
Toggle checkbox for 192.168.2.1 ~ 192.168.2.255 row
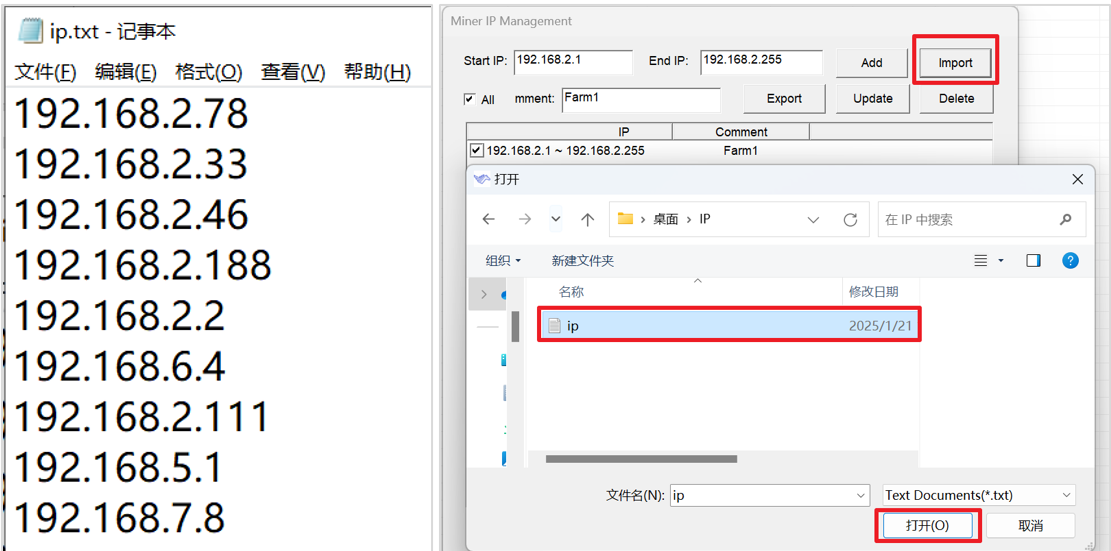point(476,150)
